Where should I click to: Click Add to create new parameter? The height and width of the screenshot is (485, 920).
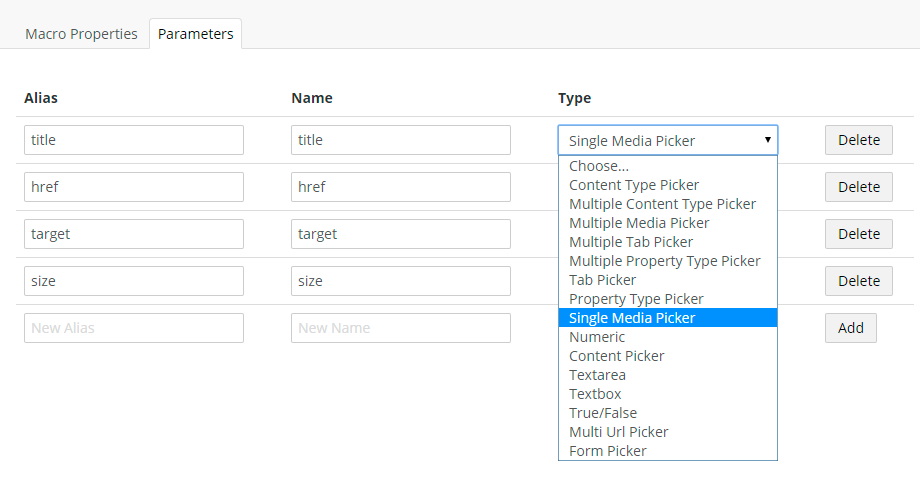coord(850,328)
